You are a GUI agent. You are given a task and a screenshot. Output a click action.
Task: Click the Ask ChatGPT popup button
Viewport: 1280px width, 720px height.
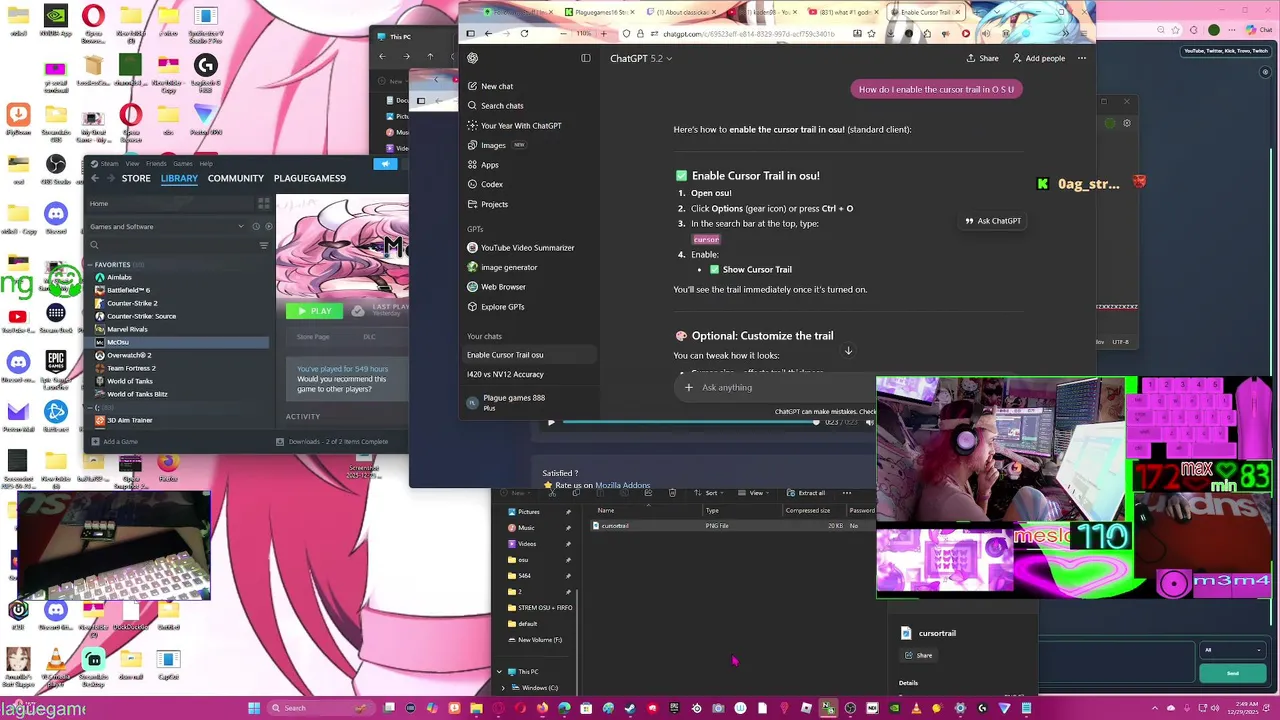[x=992, y=221]
